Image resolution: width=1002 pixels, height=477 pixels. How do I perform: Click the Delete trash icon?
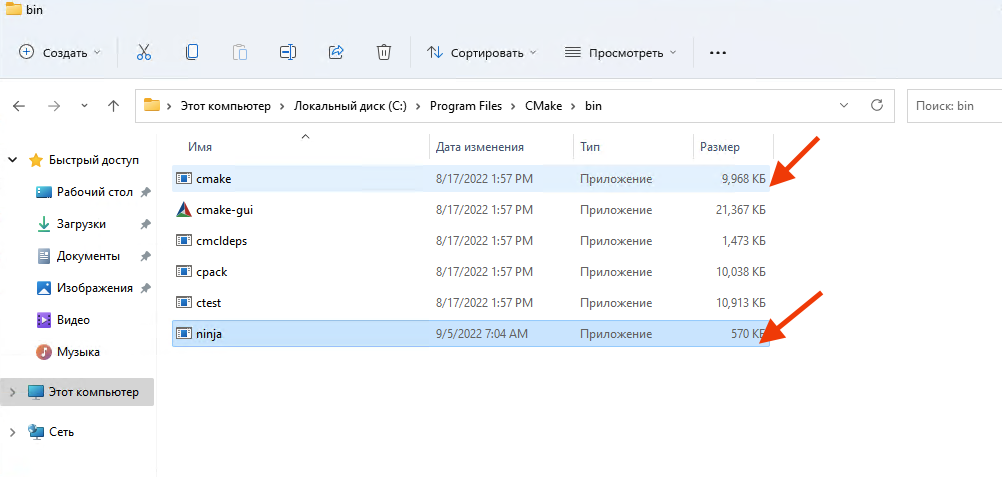coord(383,52)
